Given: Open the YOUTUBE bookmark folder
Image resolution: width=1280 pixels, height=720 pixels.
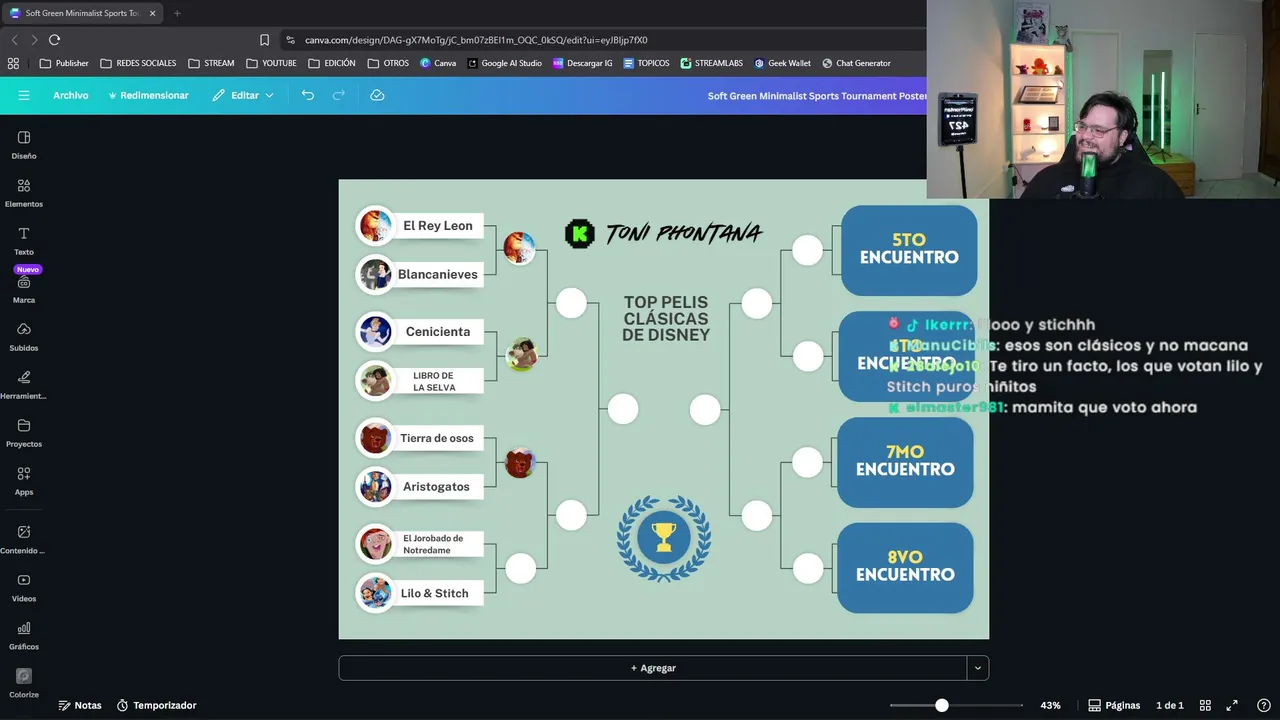Looking at the screenshot, I should (x=270, y=63).
